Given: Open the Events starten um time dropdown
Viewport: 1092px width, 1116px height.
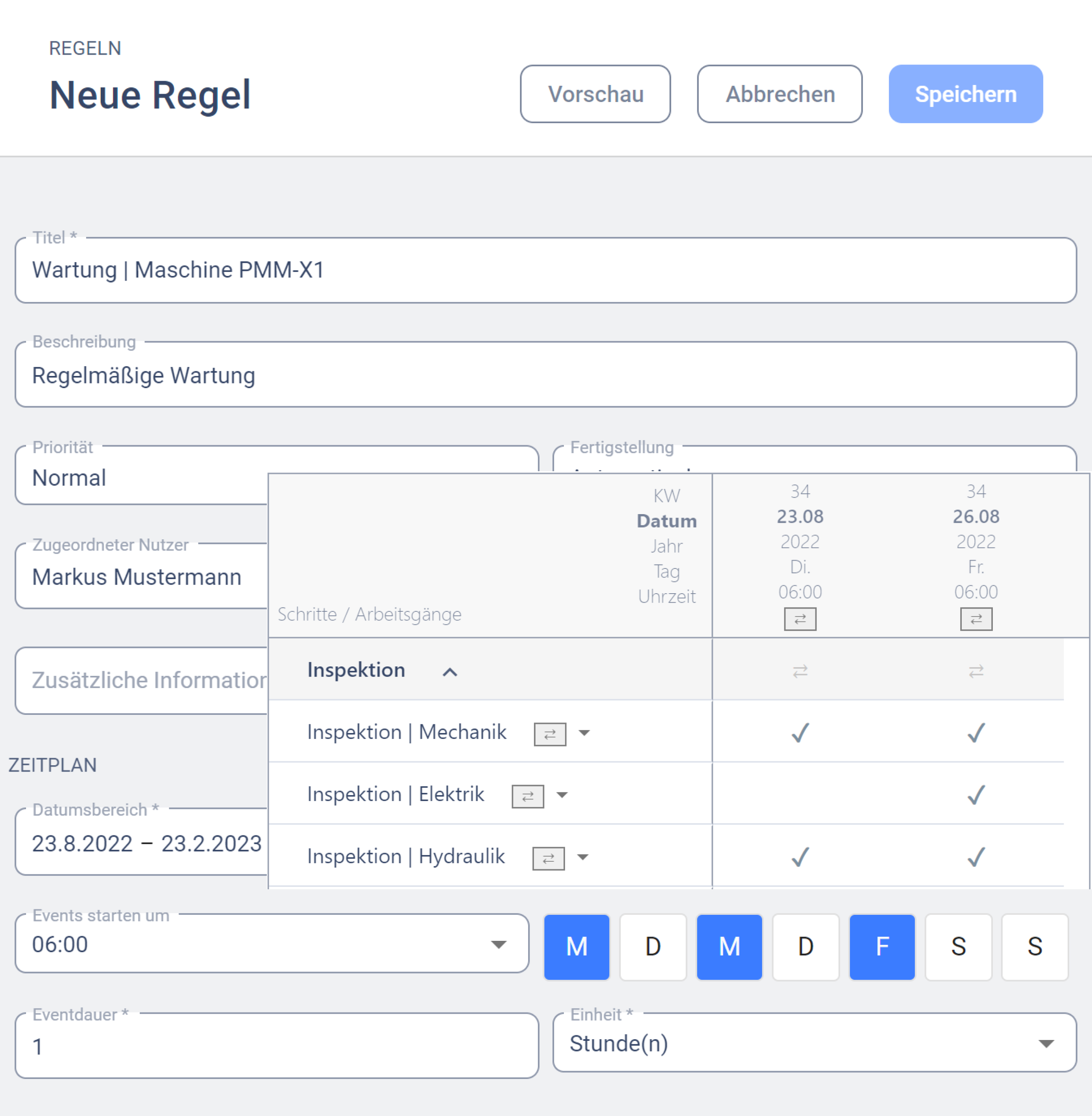Looking at the screenshot, I should point(498,944).
